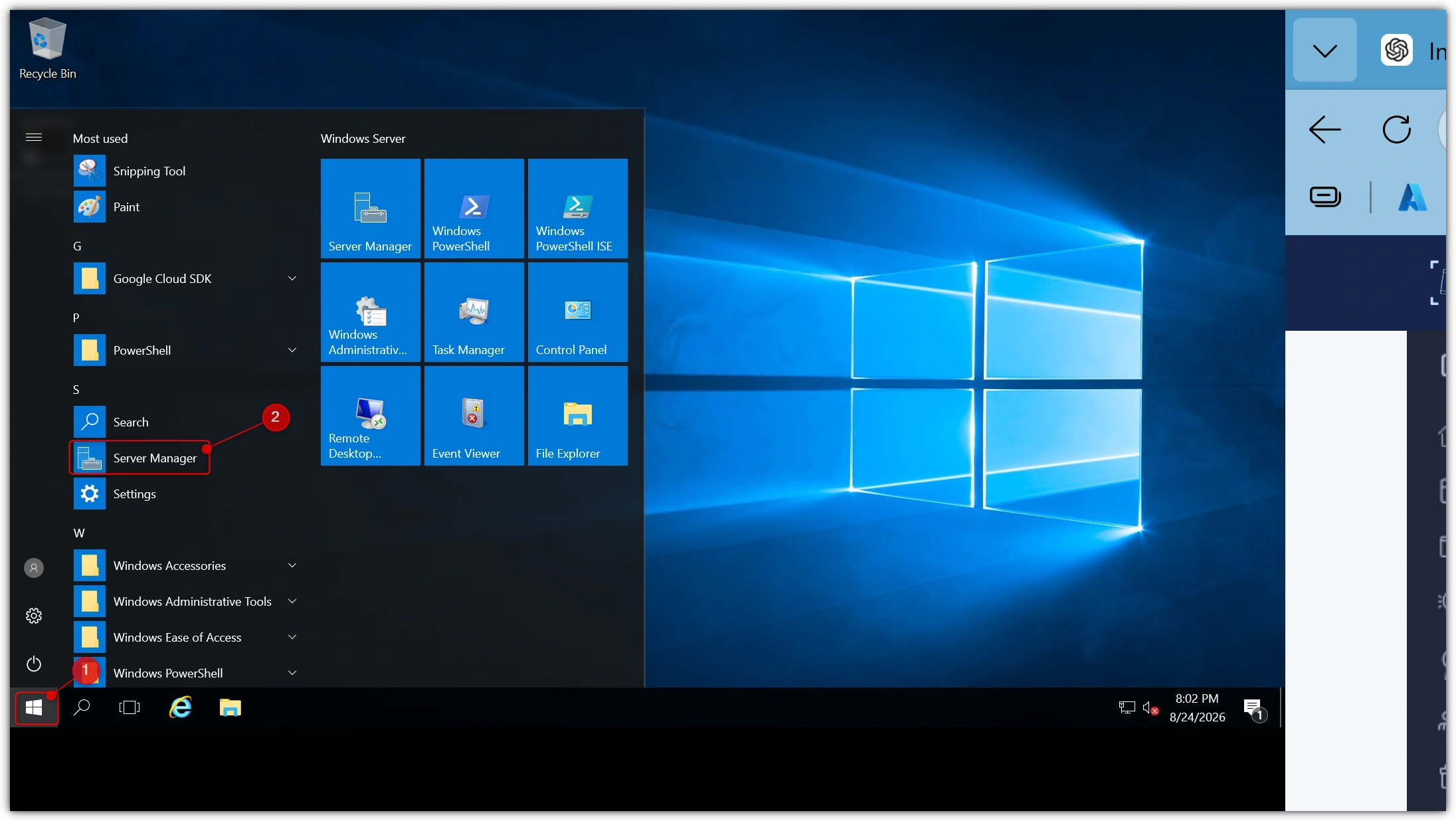Click the browser back arrow button
Screen dimensions: 1456x821
click(x=1325, y=129)
